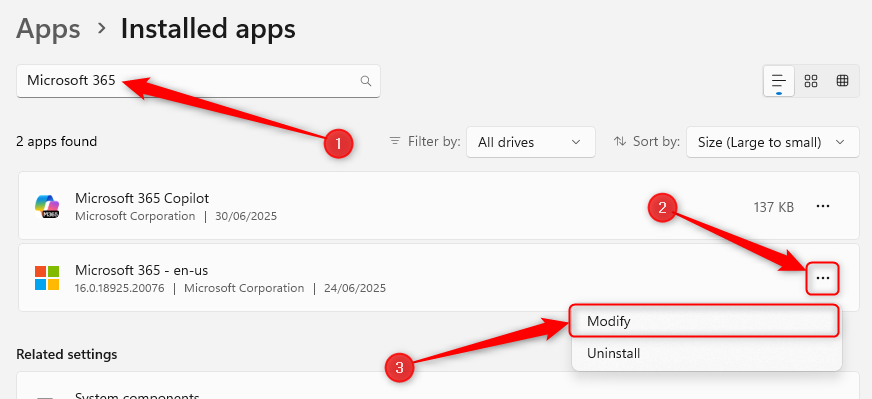Focus the Microsoft 365 search field
This screenshot has width=872, height=399.
pos(198,81)
